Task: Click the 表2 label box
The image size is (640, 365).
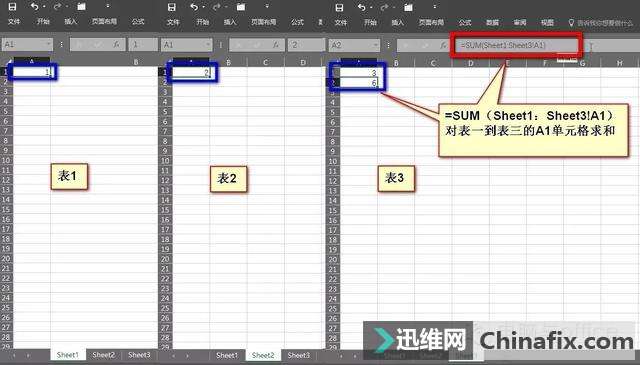Action: (228, 178)
